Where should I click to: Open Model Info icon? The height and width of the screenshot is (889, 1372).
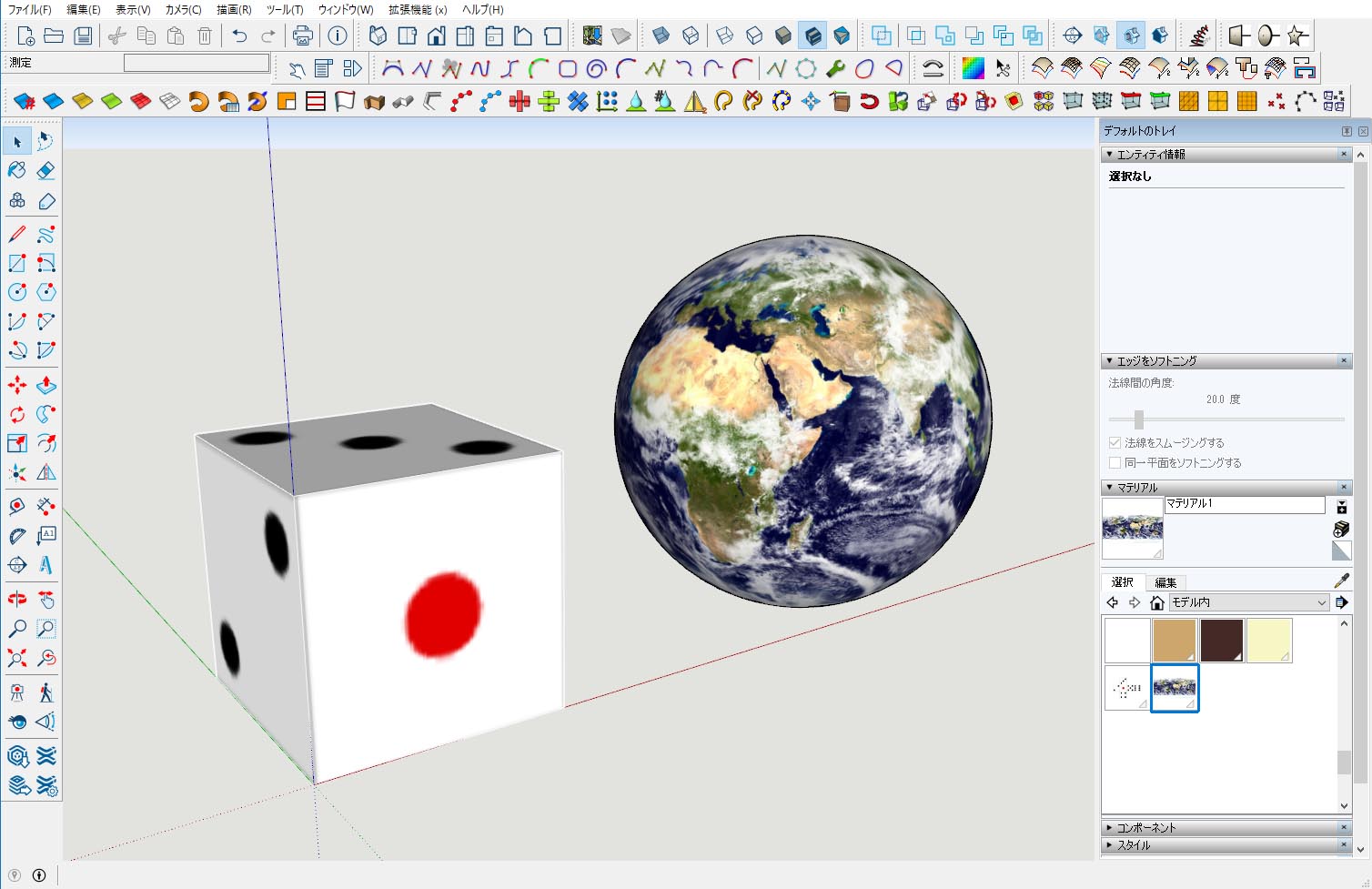pos(338,35)
